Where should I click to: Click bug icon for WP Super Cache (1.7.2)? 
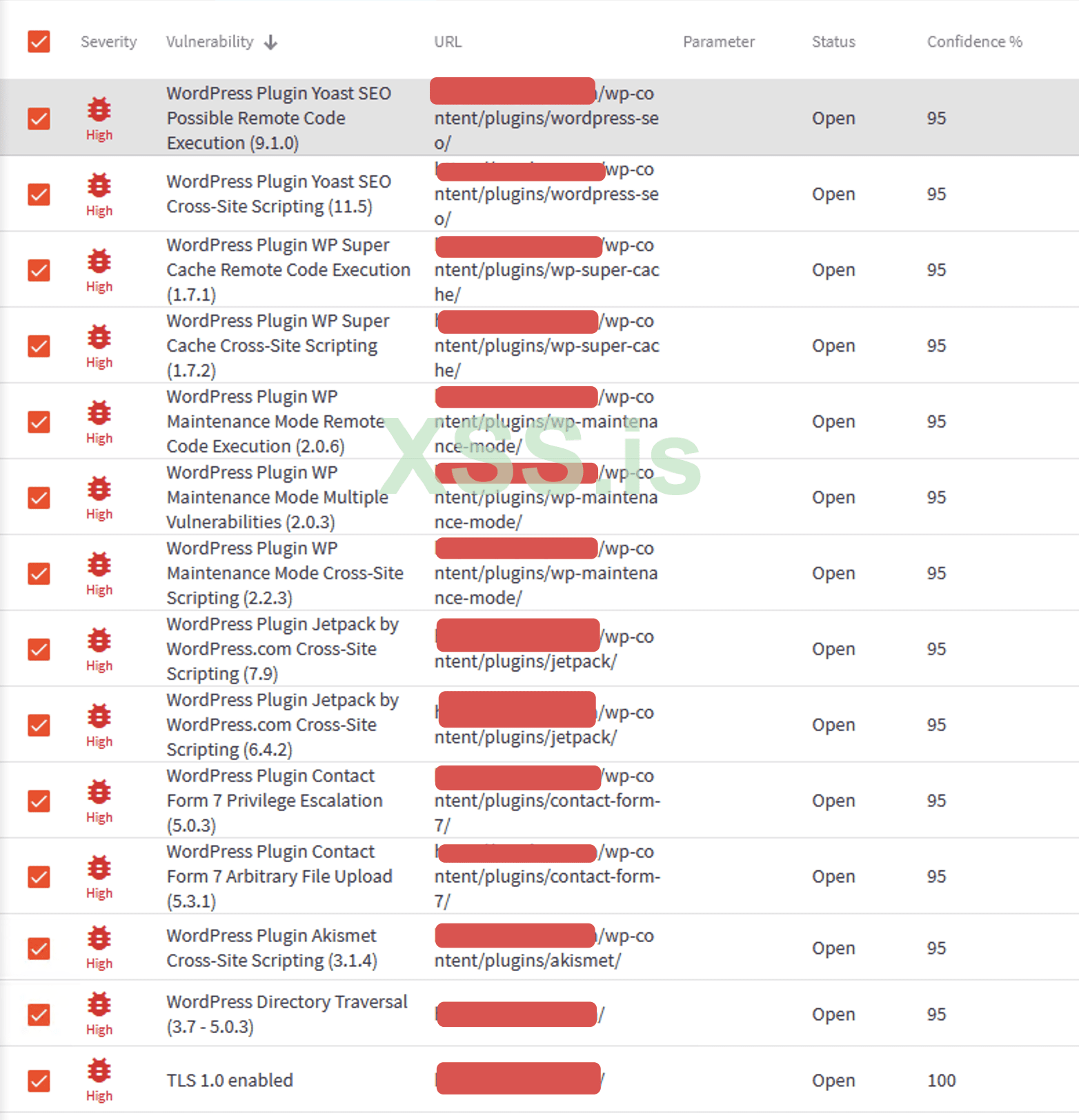click(99, 337)
